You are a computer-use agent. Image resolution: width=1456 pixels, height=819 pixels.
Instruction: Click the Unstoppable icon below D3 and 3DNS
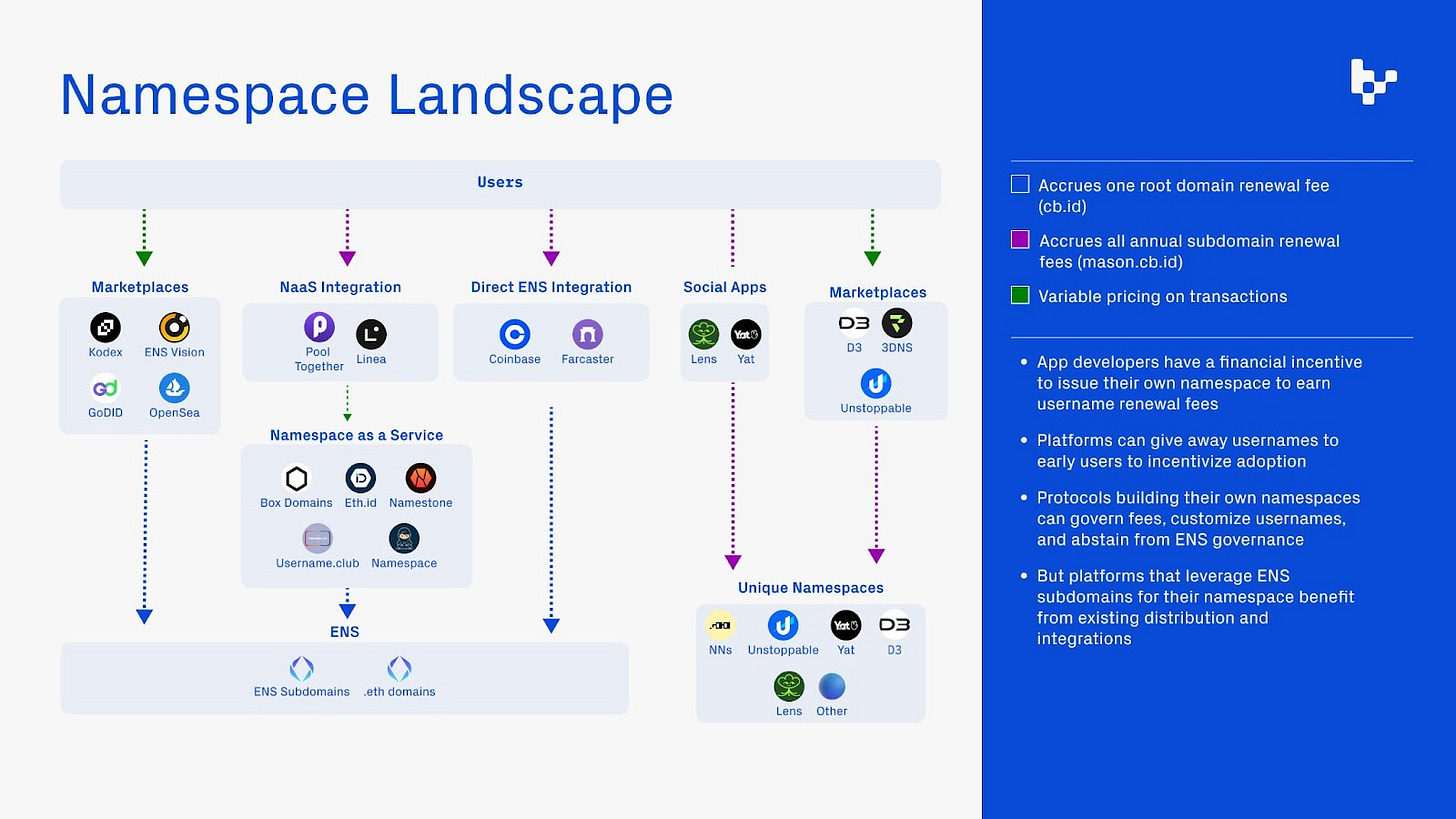click(876, 383)
